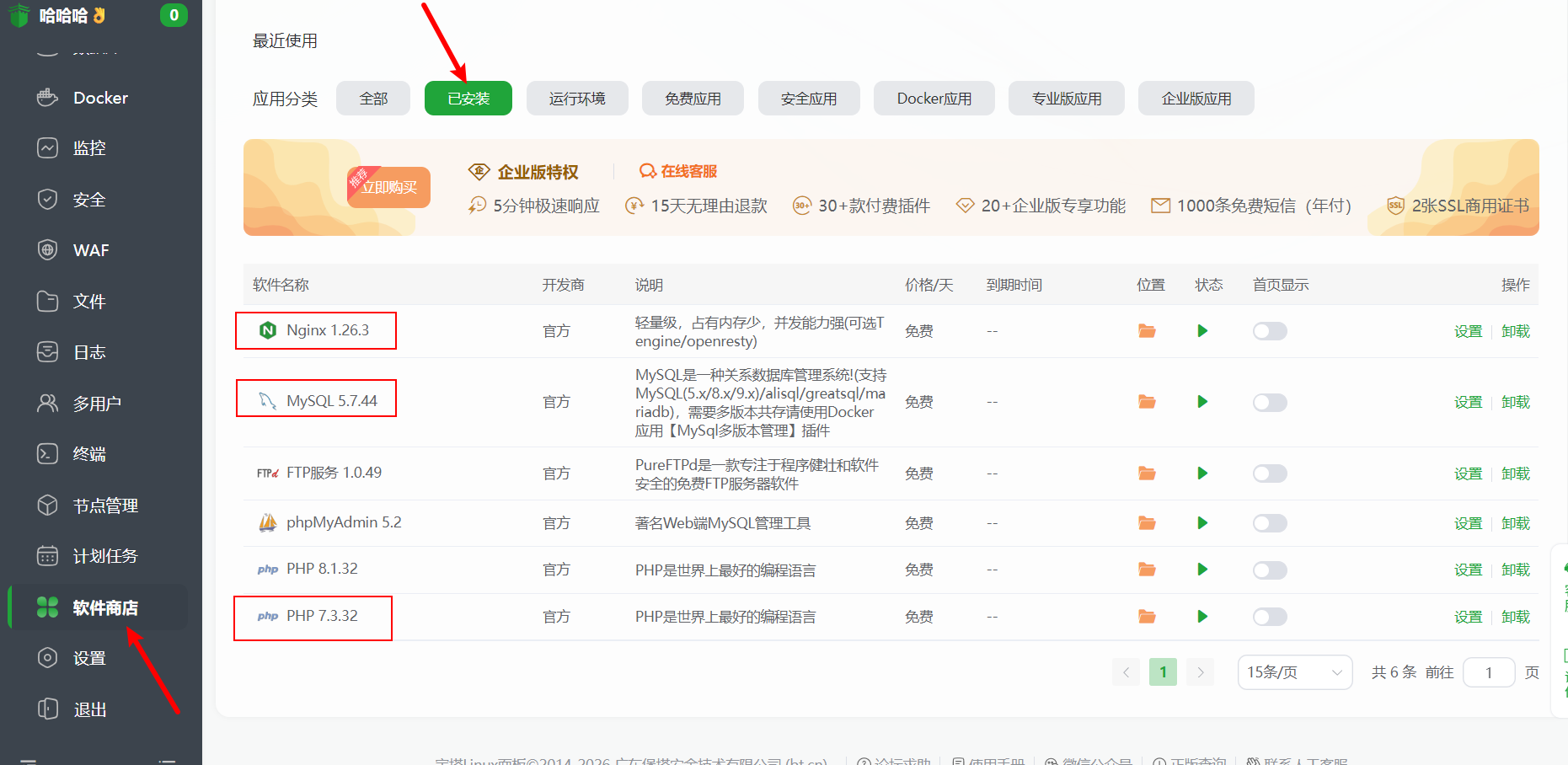Click the 退出 logout icon
Image resolution: width=1568 pixels, height=765 pixels.
click(47, 709)
